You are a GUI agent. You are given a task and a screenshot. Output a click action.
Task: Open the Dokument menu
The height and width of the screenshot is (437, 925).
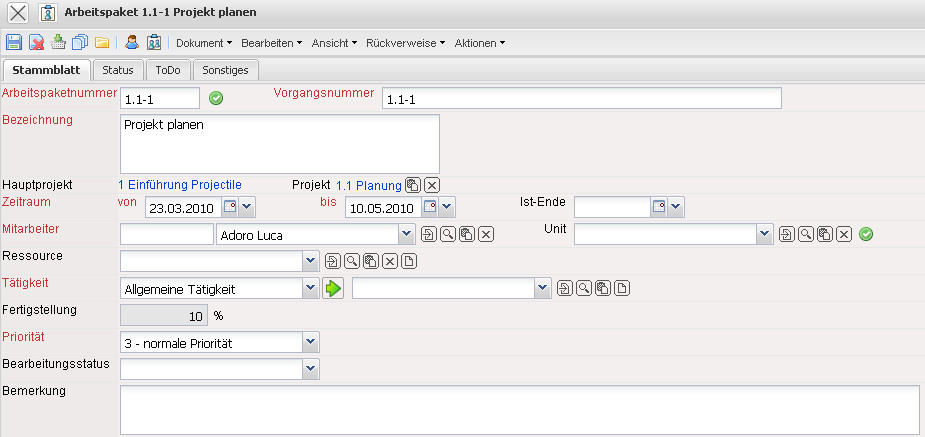[203, 43]
